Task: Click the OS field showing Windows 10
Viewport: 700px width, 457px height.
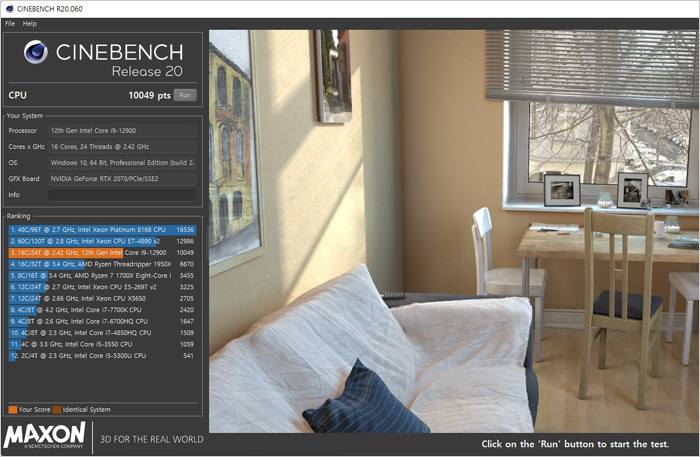Action: click(x=122, y=162)
